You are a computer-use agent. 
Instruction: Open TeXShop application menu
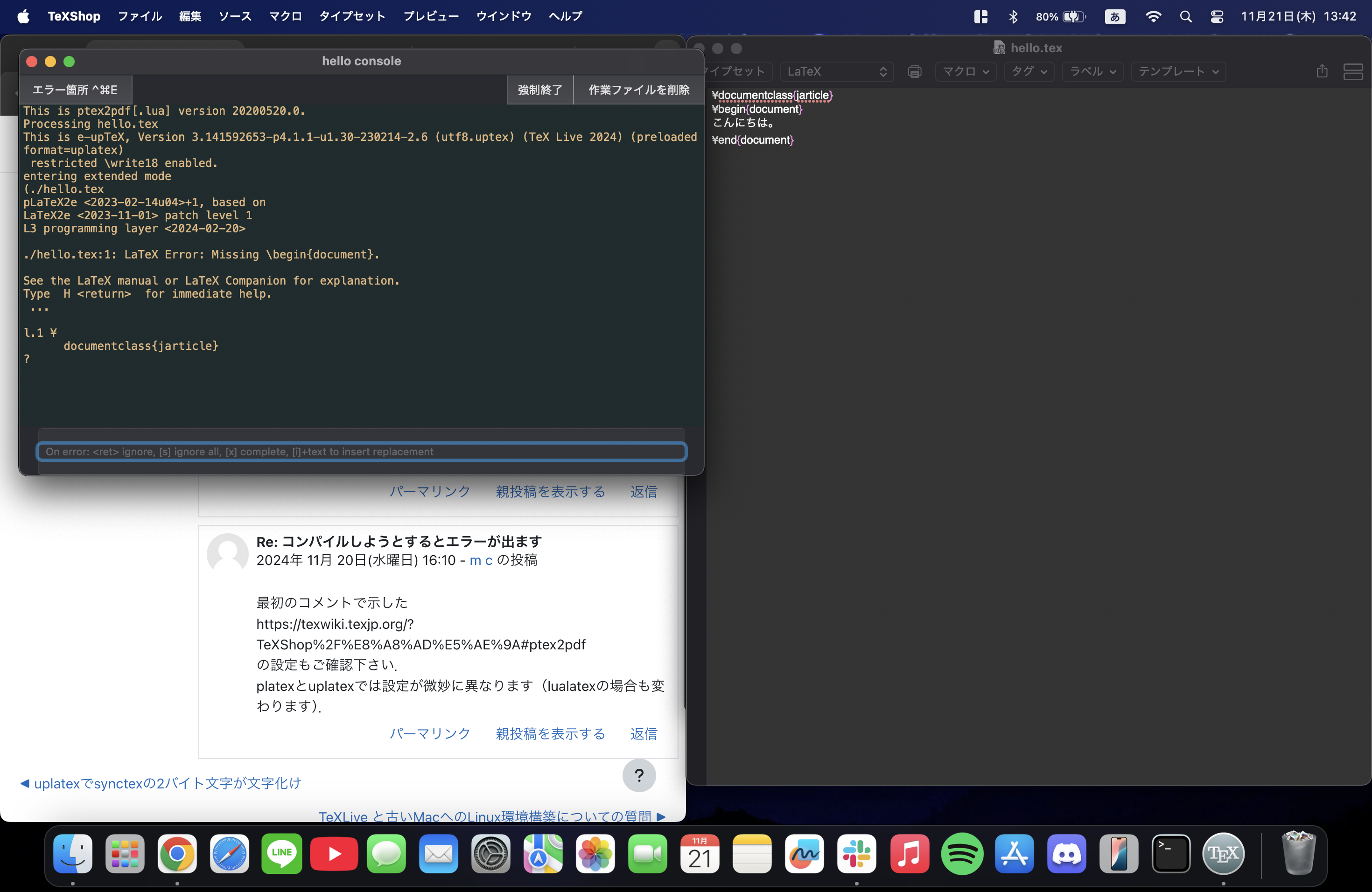pos(74,16)
